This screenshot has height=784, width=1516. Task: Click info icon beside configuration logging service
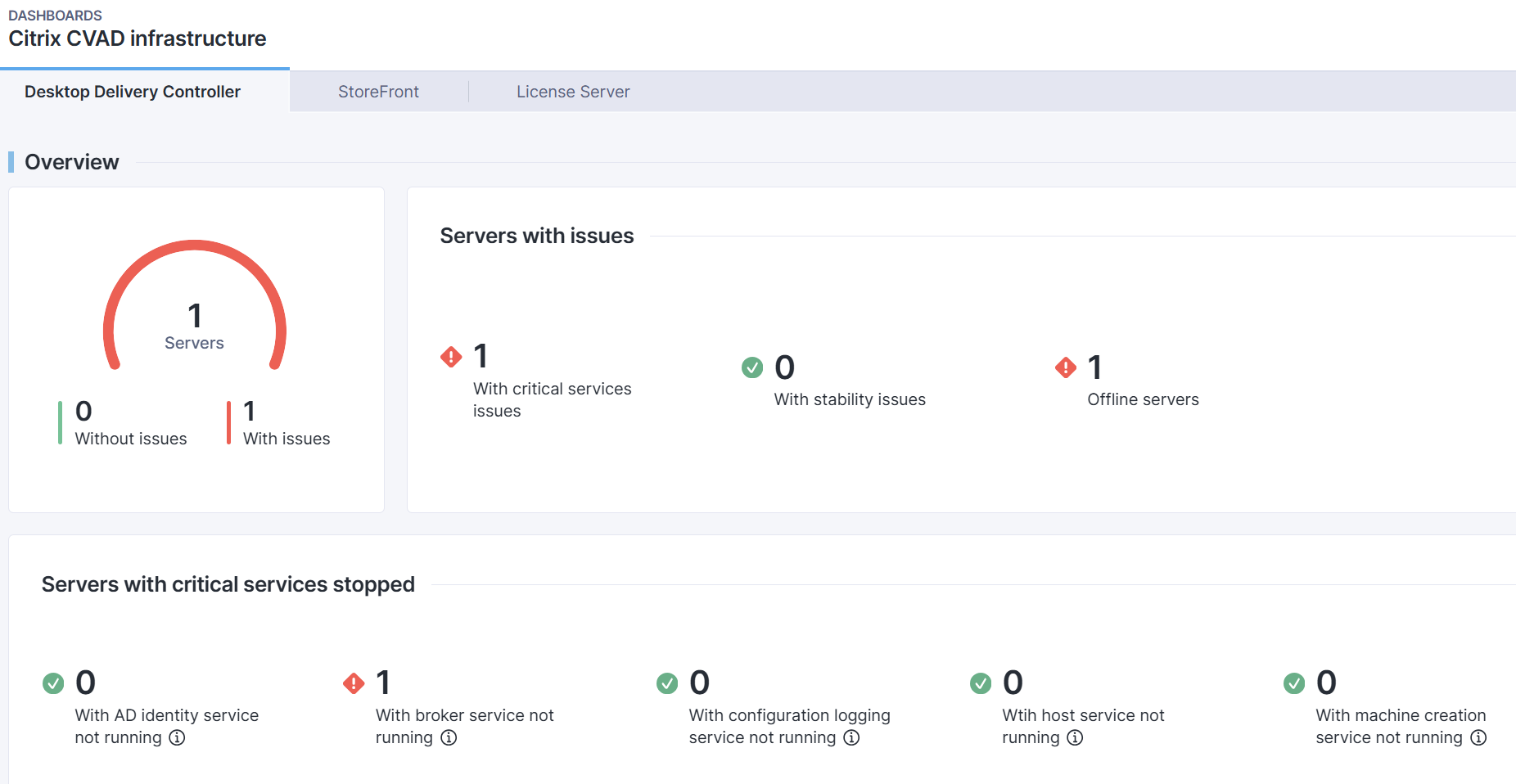851,737
